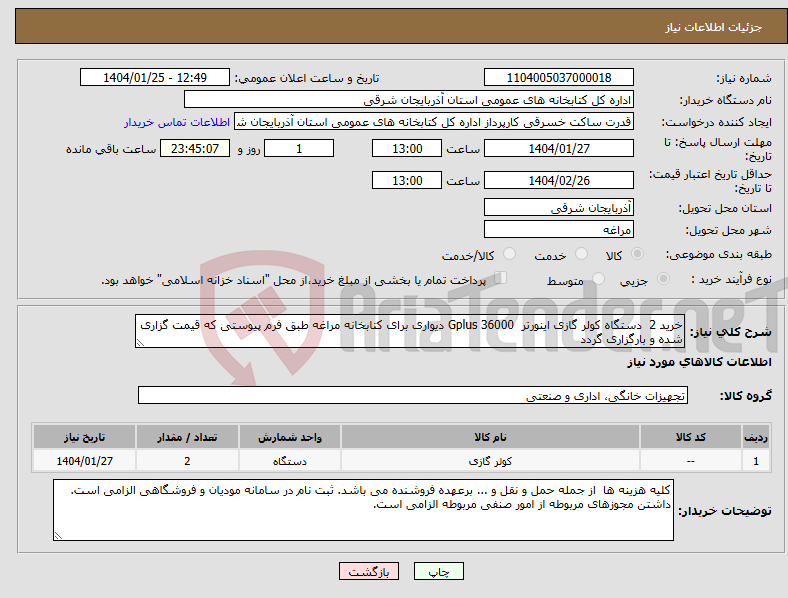Click the چاپ (print) button
Image resolution: width=788 pixels, height=598 pixels.
click(x=438, y=571)
